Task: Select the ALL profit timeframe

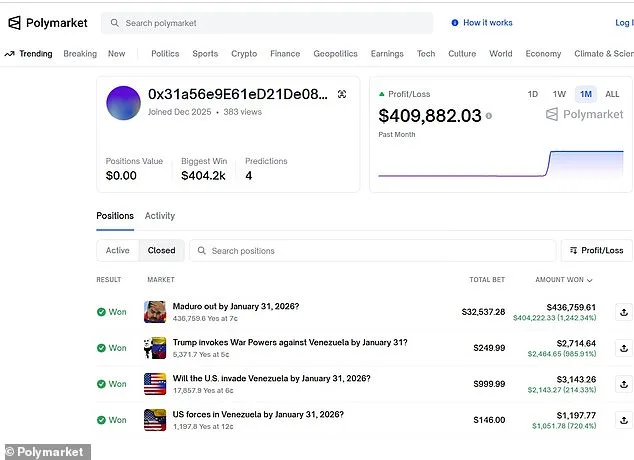Action: (612, 94)
